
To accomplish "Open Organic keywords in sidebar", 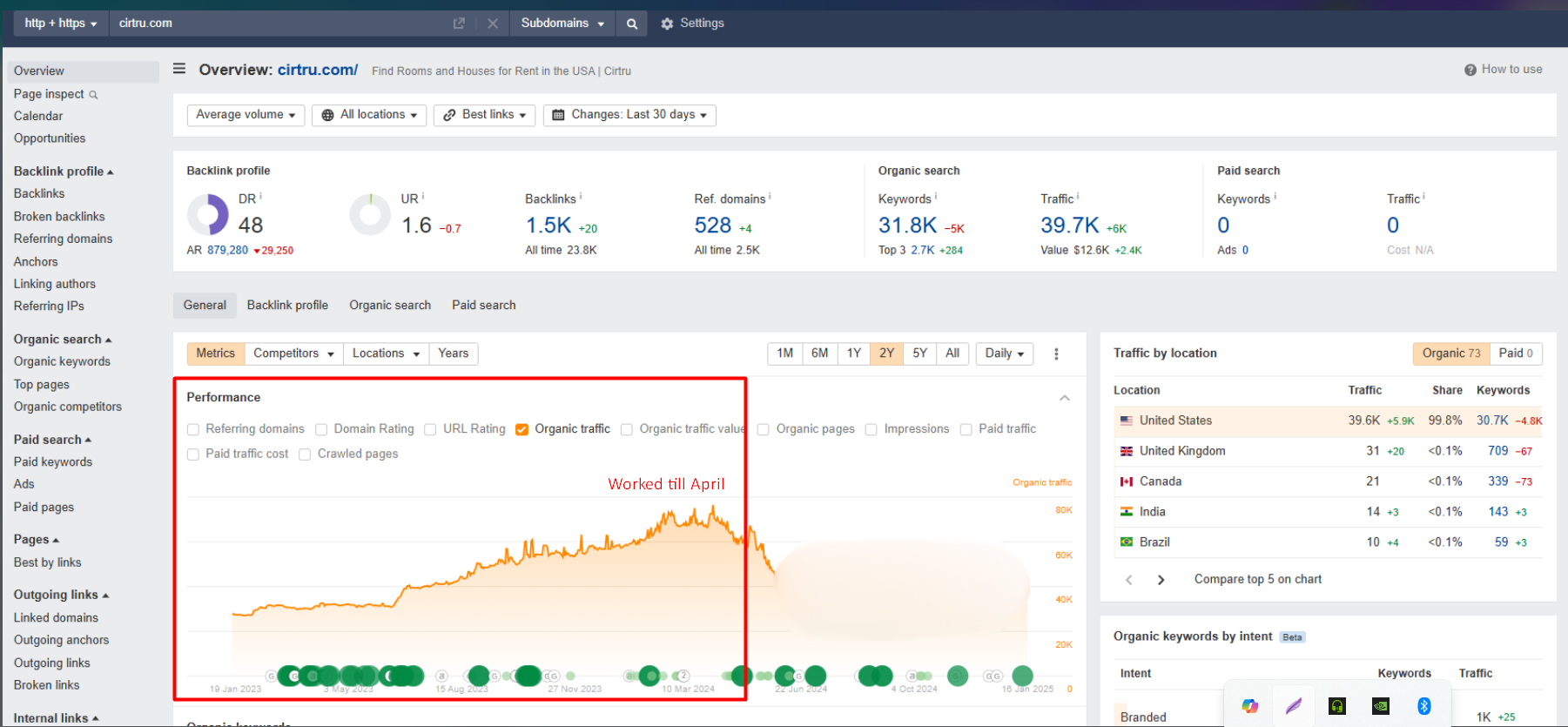I will click(62, 362).
